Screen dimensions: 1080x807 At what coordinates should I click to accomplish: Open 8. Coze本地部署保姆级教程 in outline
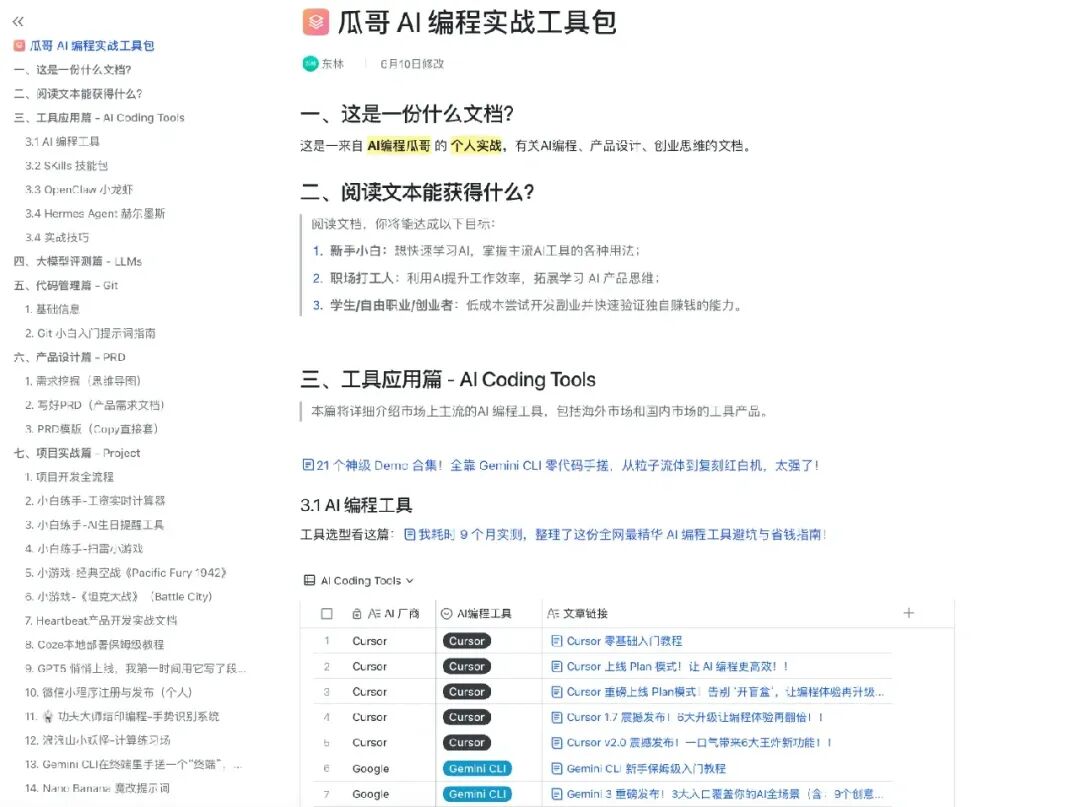point(94,644)
